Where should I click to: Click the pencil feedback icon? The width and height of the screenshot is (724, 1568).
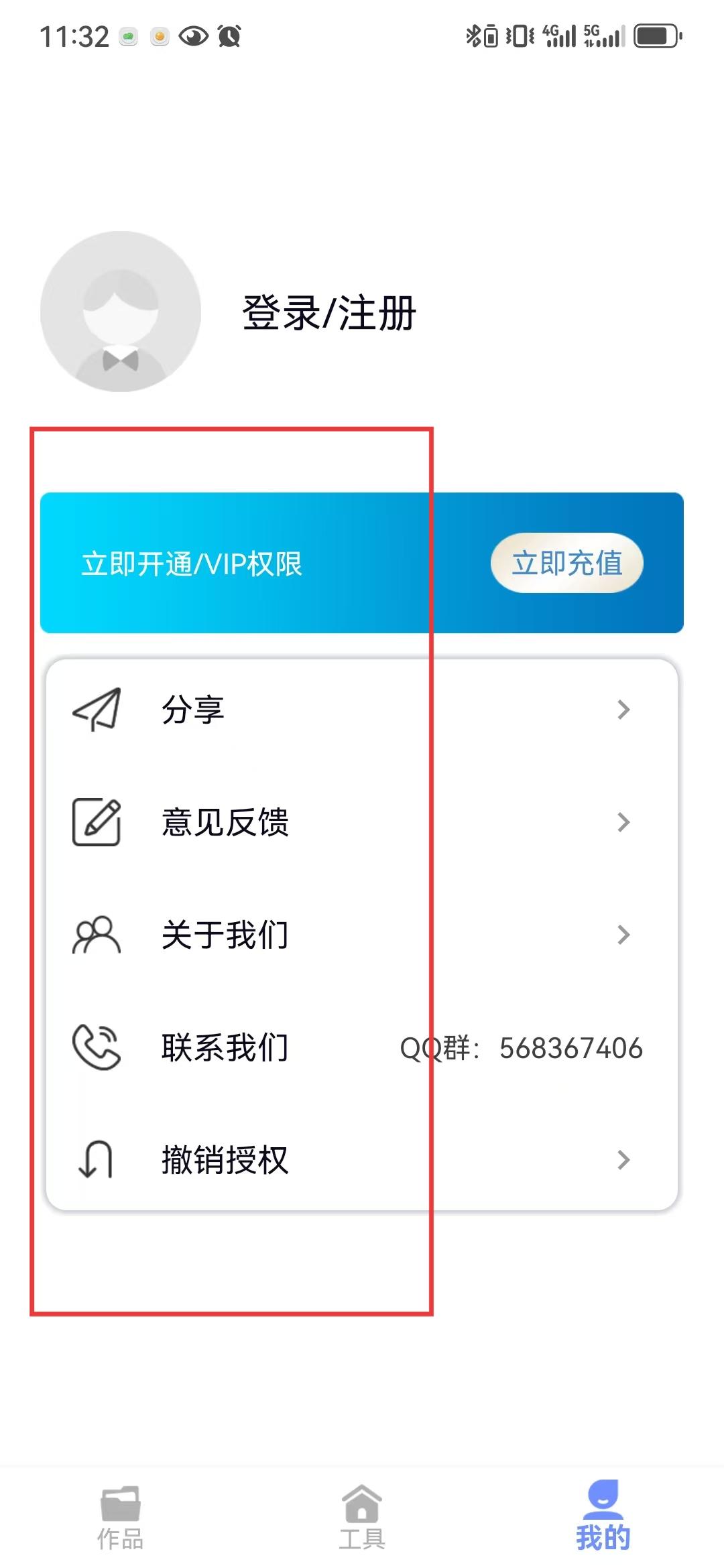97,822
